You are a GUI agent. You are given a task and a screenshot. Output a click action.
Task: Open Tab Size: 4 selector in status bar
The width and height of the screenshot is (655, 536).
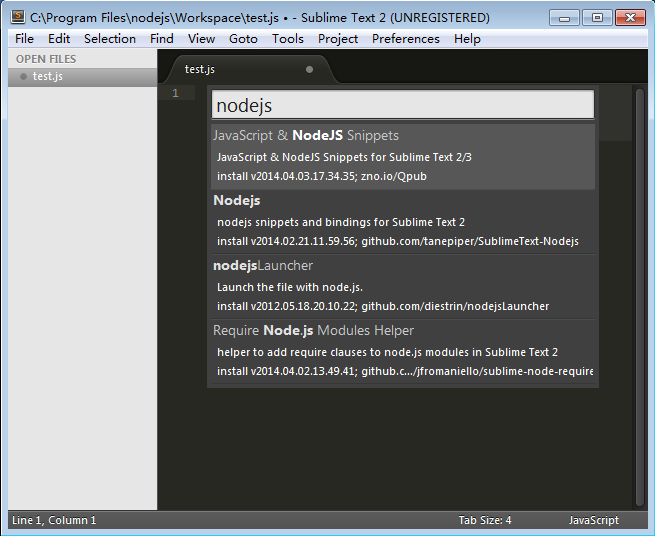485,520
